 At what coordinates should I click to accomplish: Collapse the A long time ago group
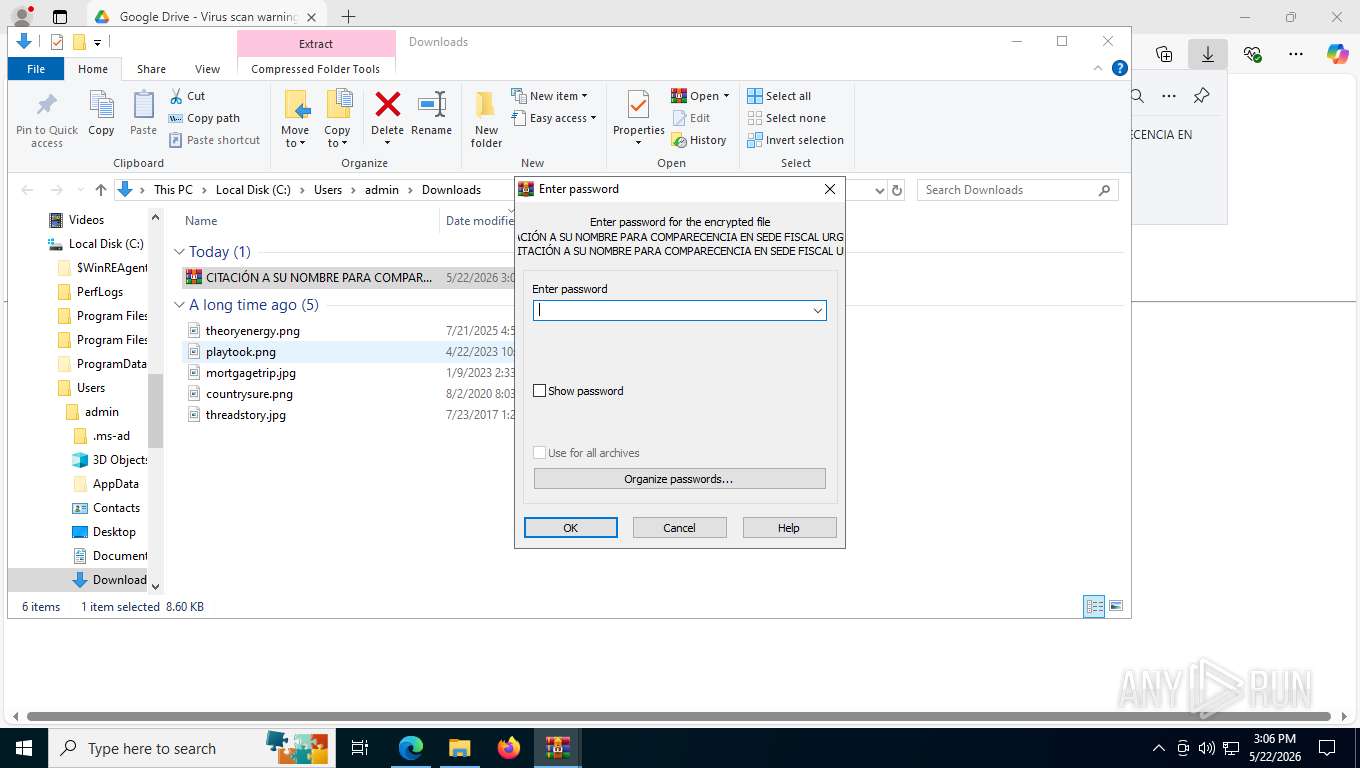(180, 305)
